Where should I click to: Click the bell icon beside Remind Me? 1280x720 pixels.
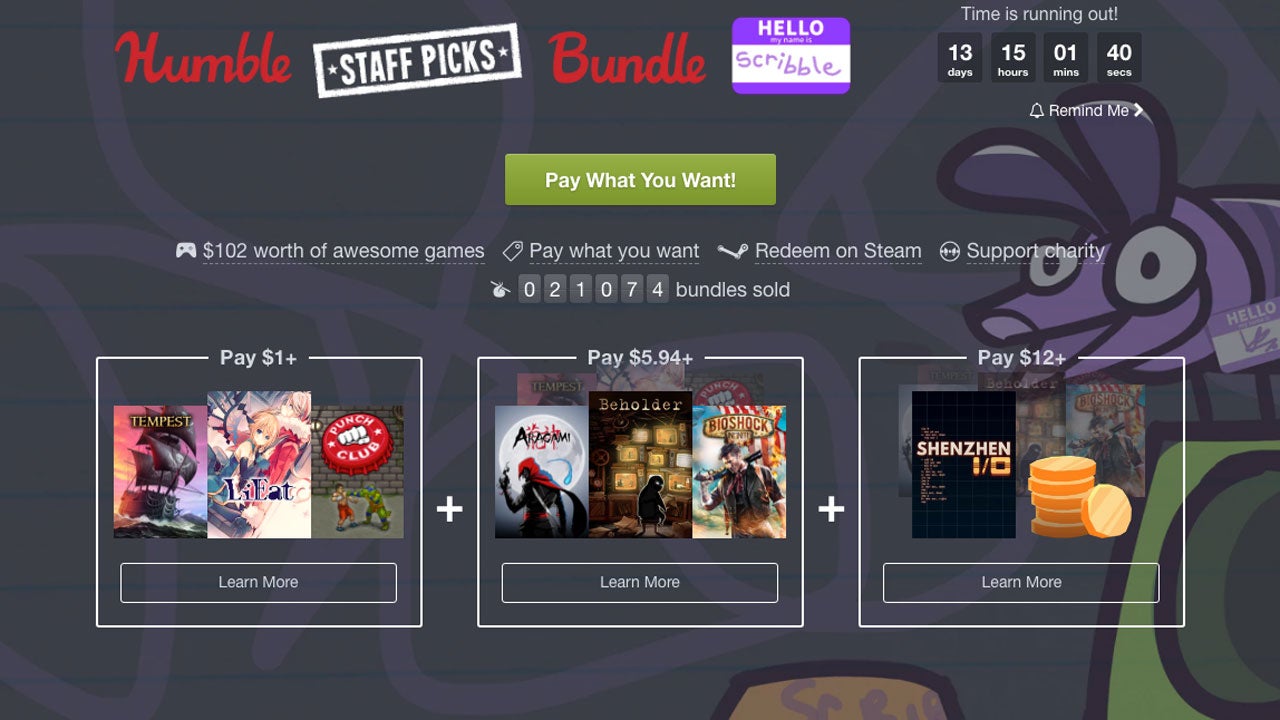tap(1036, 111)
